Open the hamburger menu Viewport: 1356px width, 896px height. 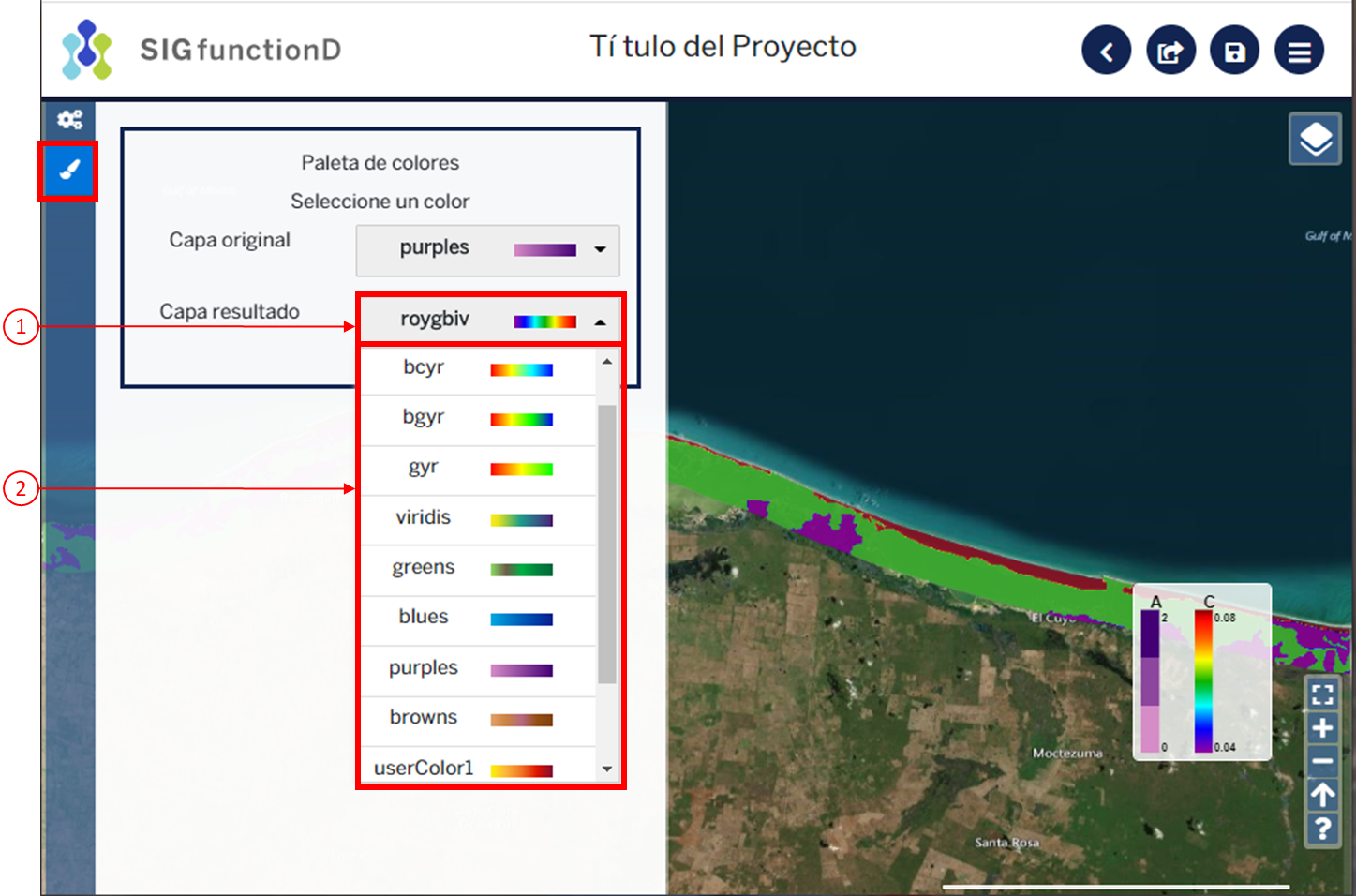tap(1300, 51)
